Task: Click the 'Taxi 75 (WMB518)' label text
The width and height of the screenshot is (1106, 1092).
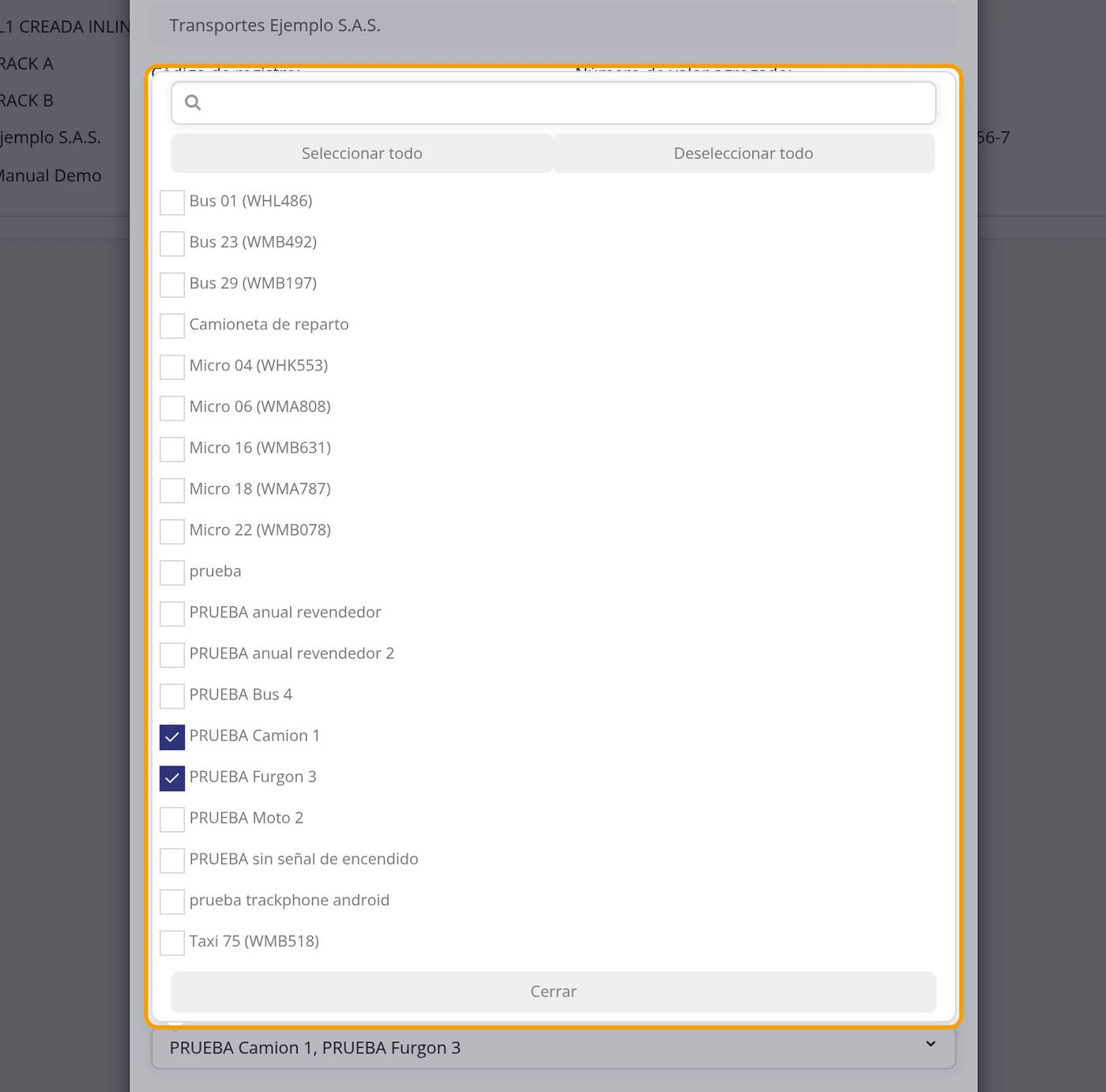Action: (254, 941)
